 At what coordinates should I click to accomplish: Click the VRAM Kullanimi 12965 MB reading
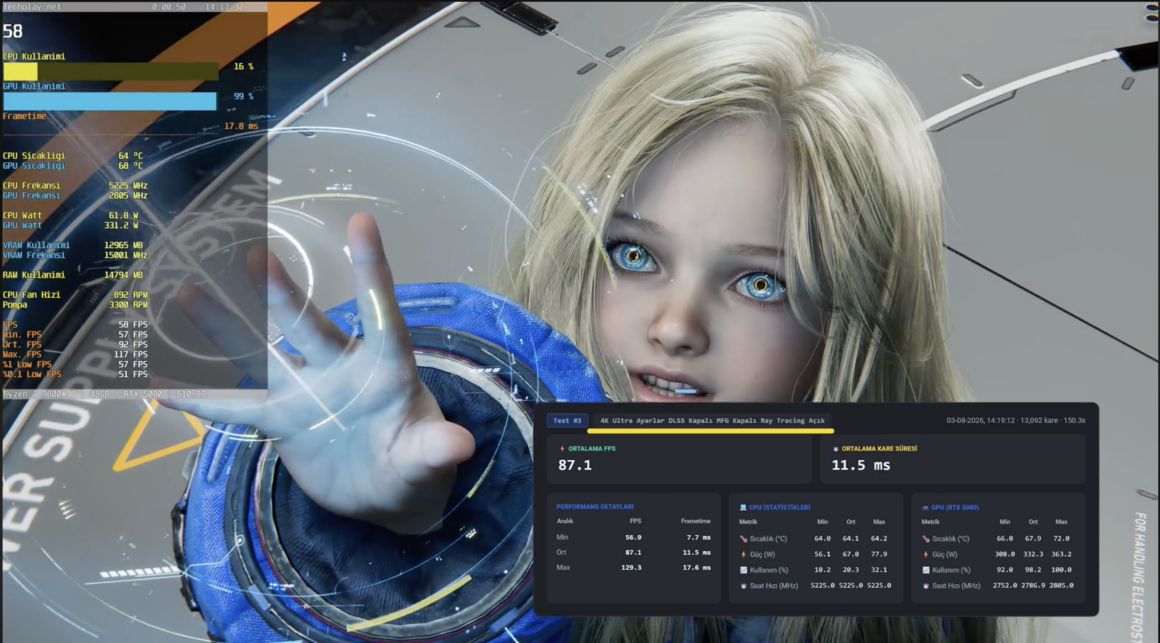coord(124,245)
